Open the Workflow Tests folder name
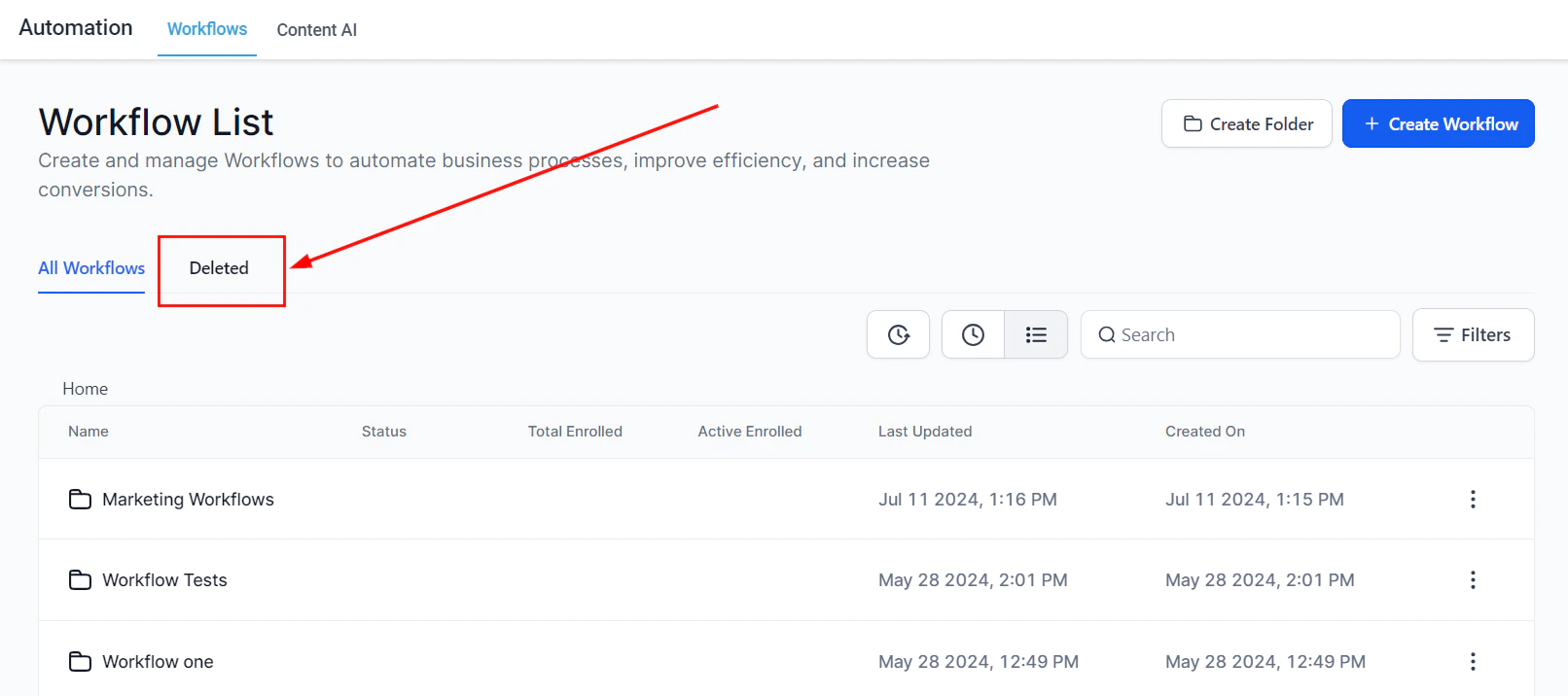This screenshot has width=1568, height=696. tap(164, 580)
